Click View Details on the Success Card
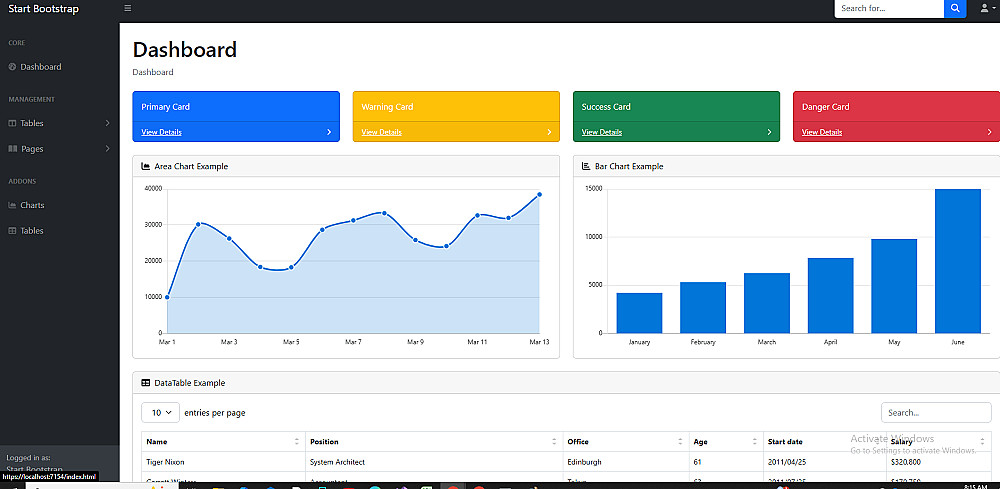Image resolution: width=1000 pixels, height=489 pixels. click(x=601, y=132)
